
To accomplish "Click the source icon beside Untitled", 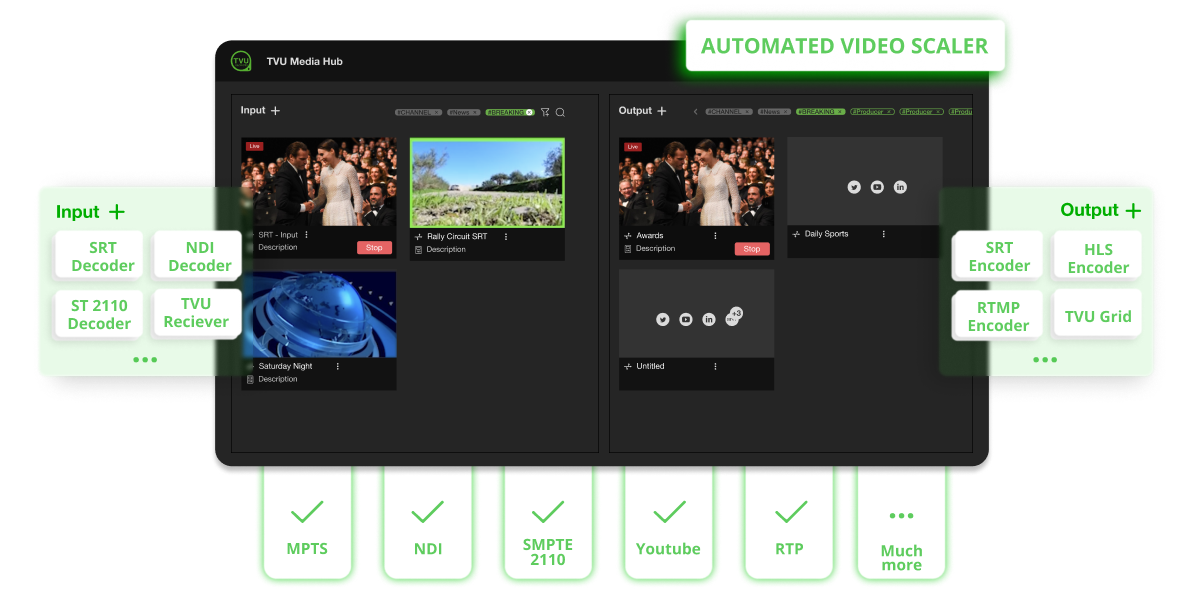I will [628, 366].
